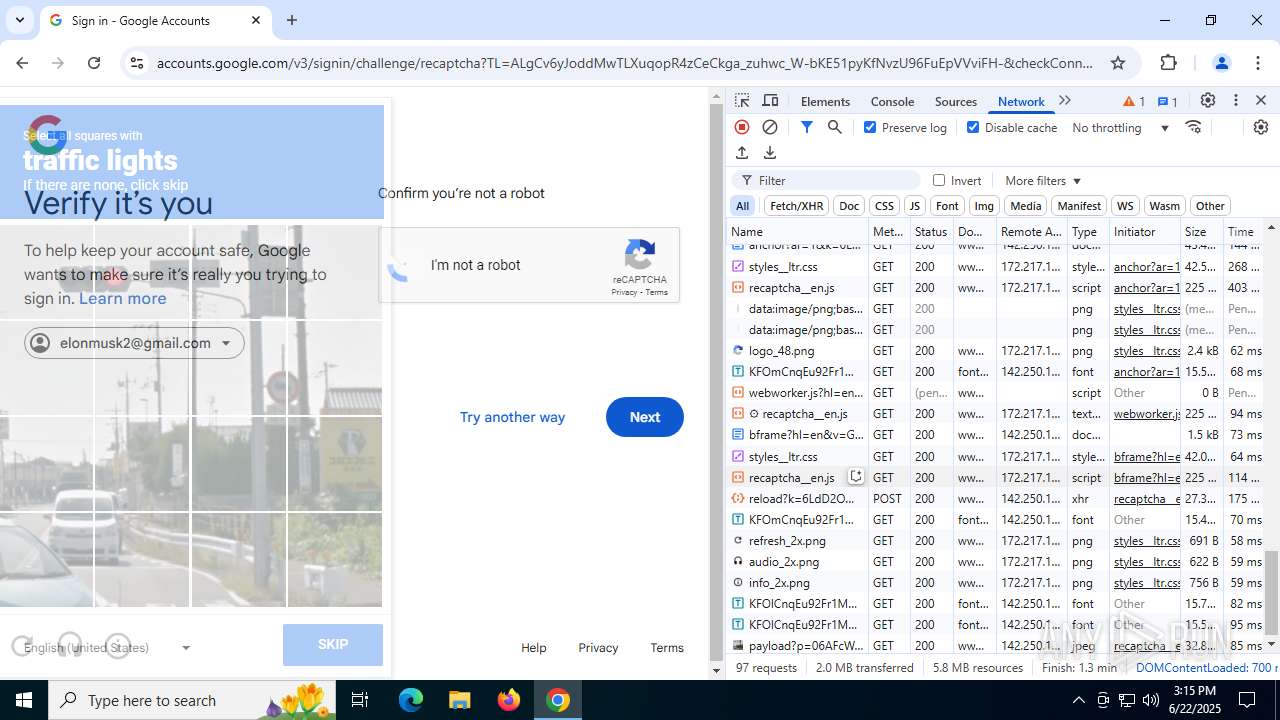Open the English (United States) language dropdown

click(x=106, y=648)
